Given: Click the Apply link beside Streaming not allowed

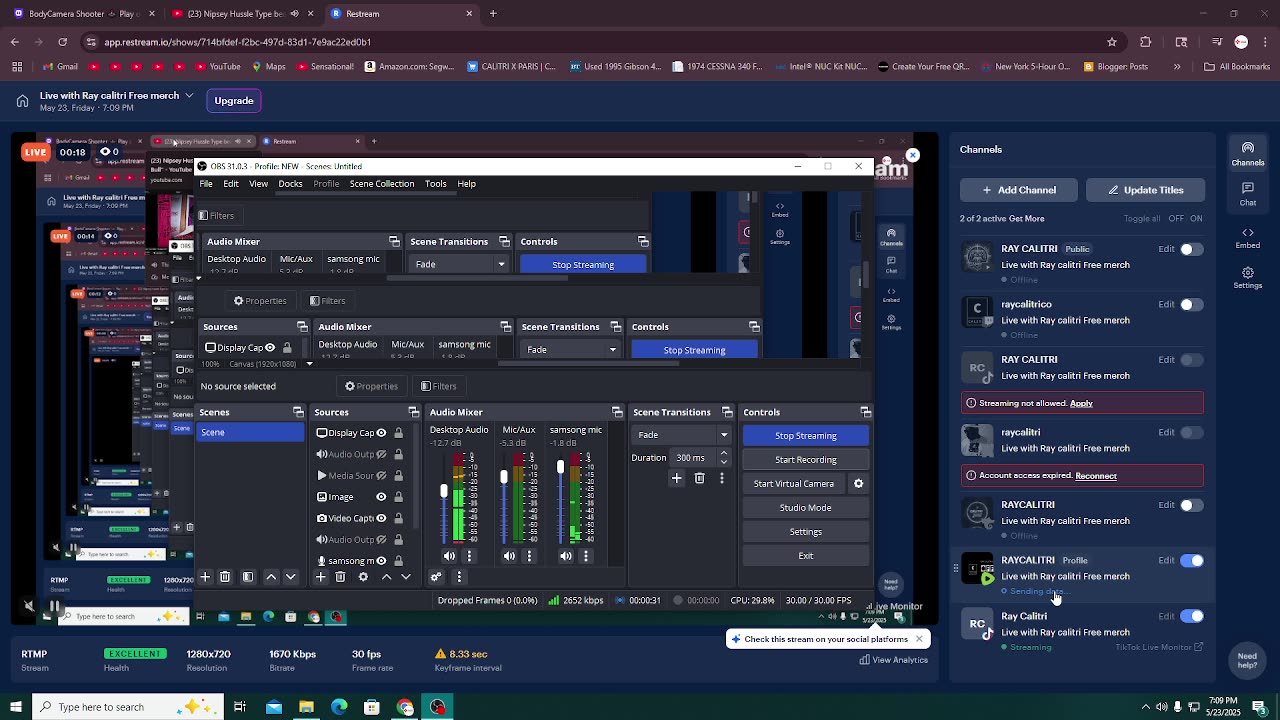Looking at the screenshot, I should pos(1081,404).
